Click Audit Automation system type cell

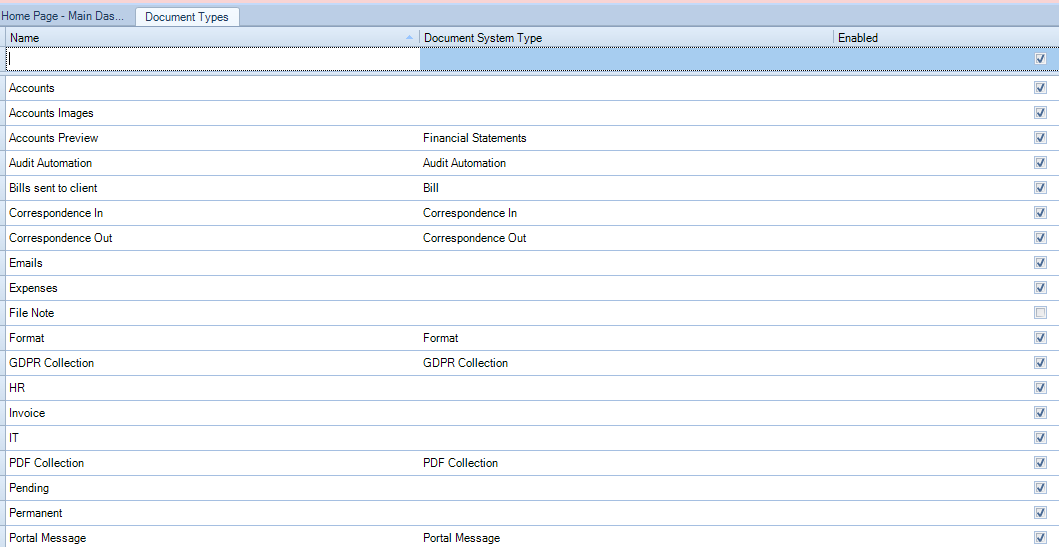[626, 163]
